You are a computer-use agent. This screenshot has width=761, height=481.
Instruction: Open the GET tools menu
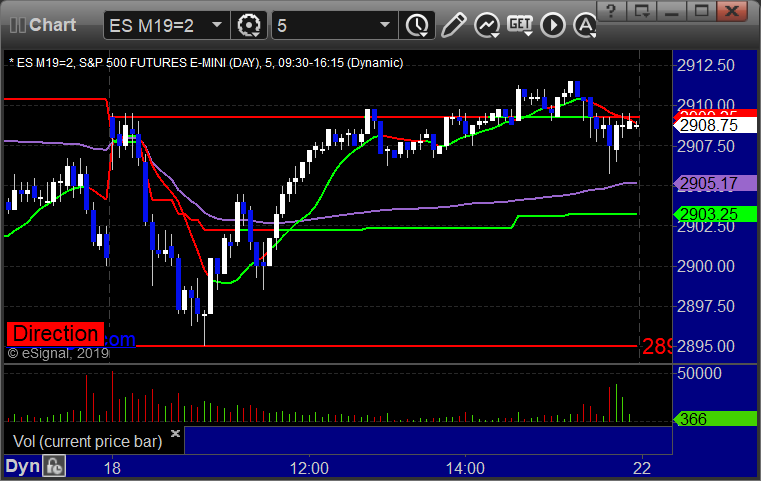520,25
